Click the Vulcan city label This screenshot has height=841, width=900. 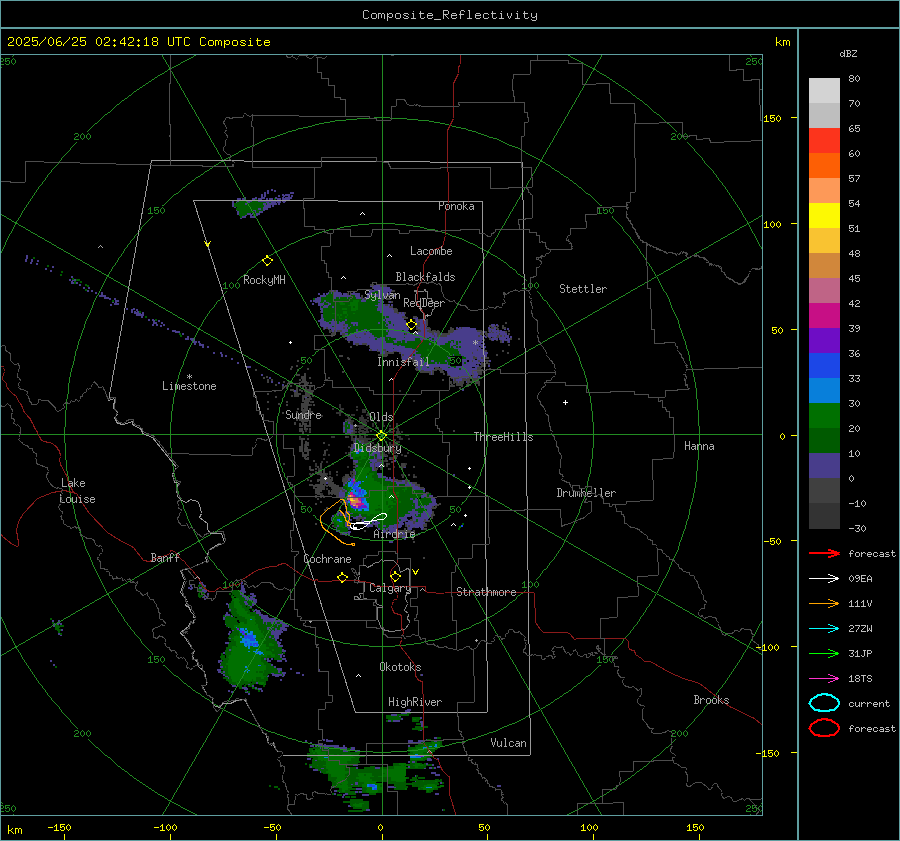508,743
